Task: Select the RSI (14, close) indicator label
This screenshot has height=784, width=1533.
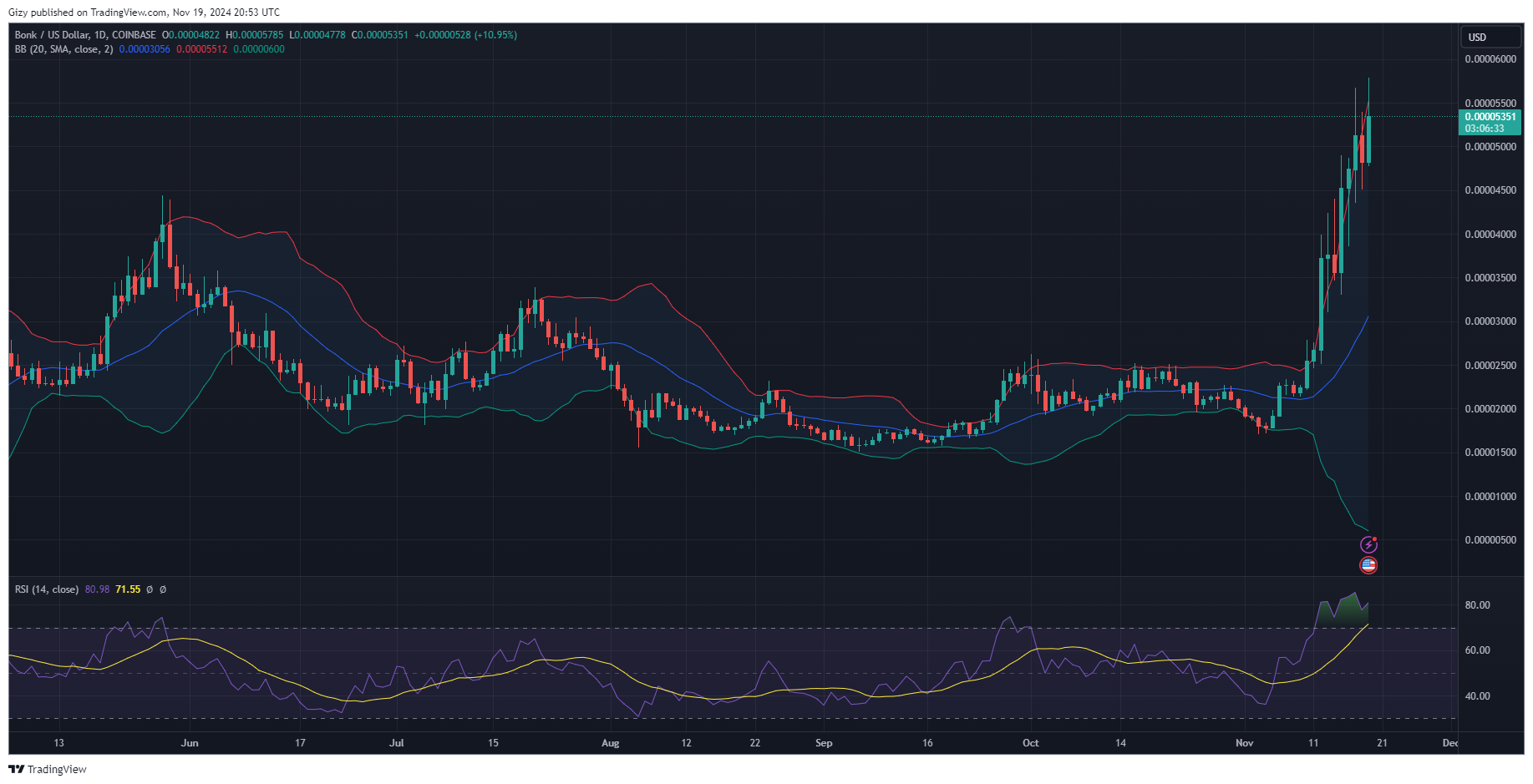Action: click(x=47, y=589)
